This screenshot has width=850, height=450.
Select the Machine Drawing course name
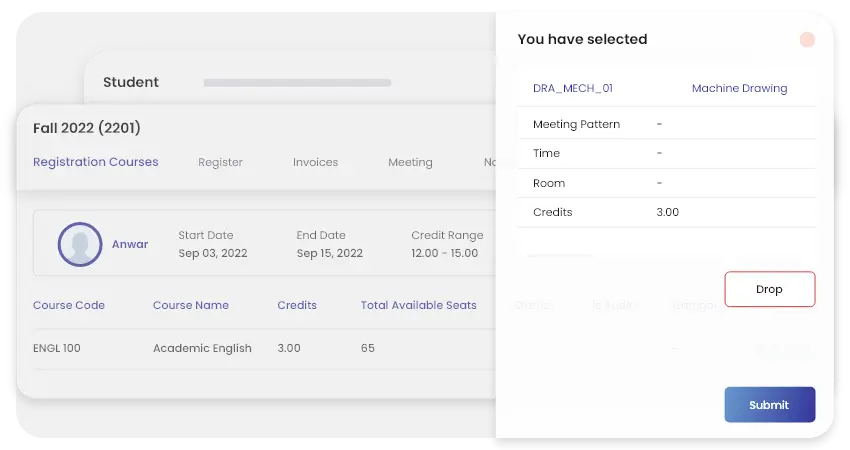[x=739, y=88]
